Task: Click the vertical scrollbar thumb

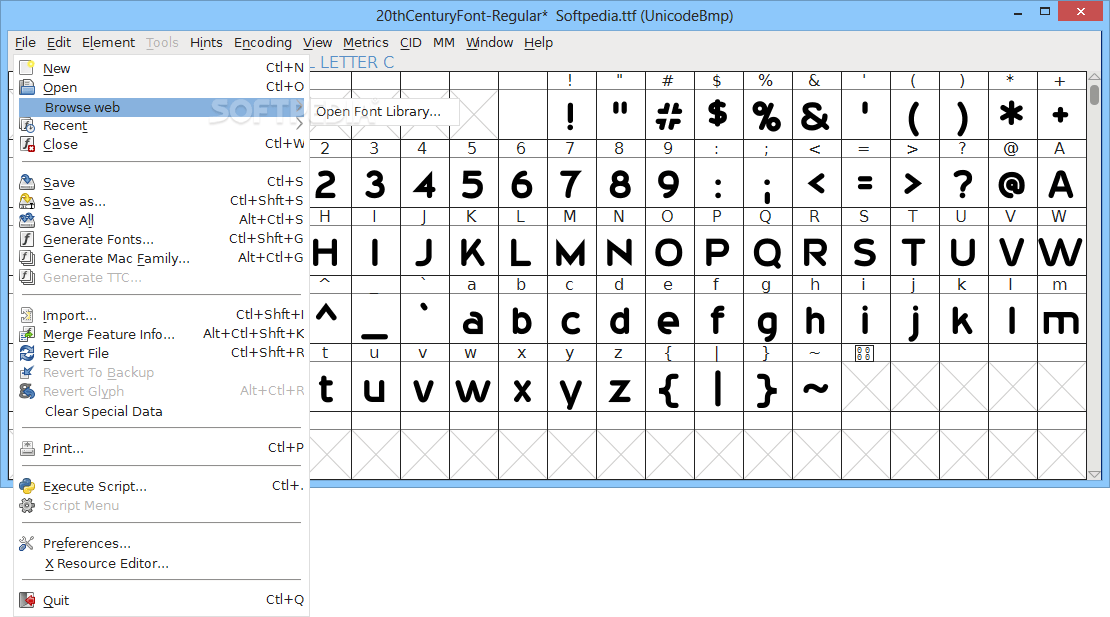Action: (x=1094, y=94)
